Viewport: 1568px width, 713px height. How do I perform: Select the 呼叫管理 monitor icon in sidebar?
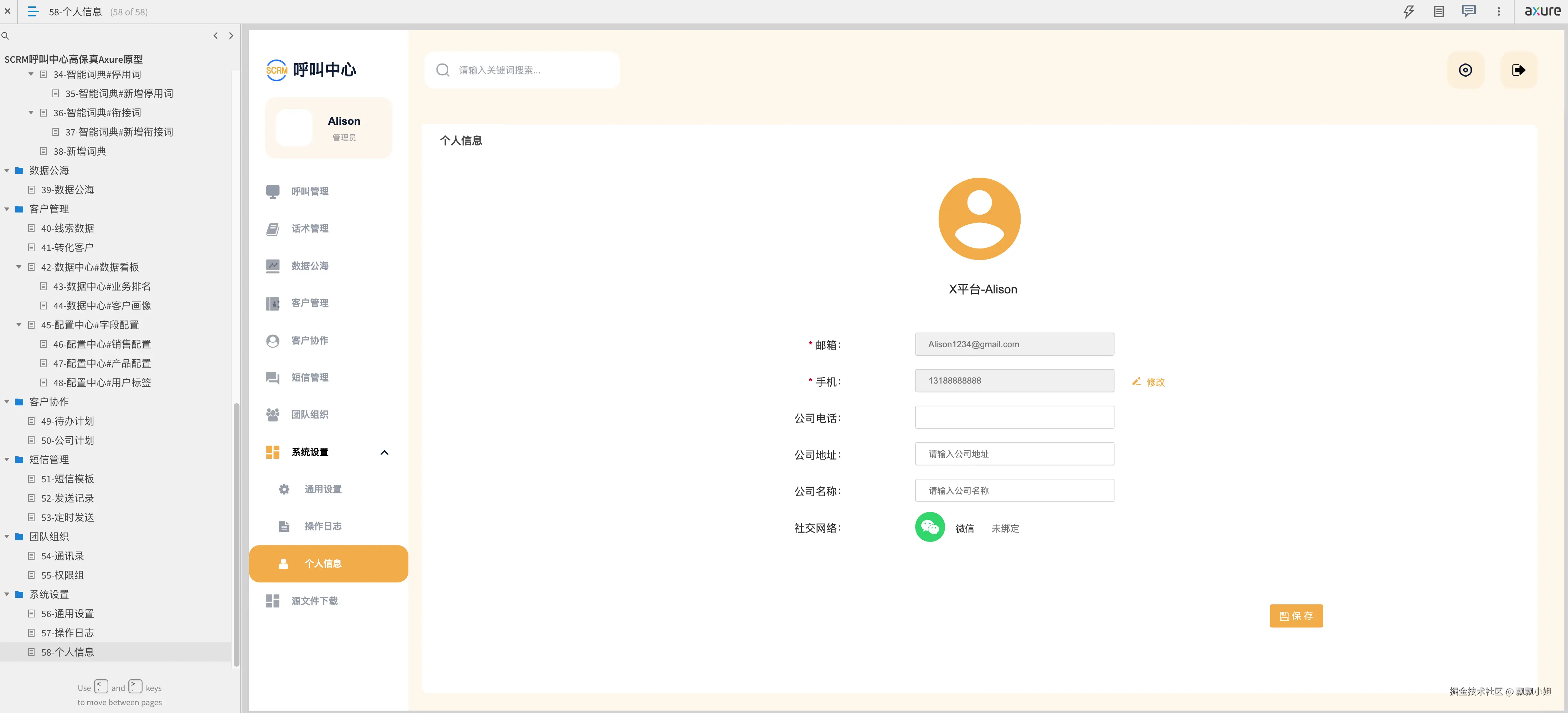click(x=273, y=191)
